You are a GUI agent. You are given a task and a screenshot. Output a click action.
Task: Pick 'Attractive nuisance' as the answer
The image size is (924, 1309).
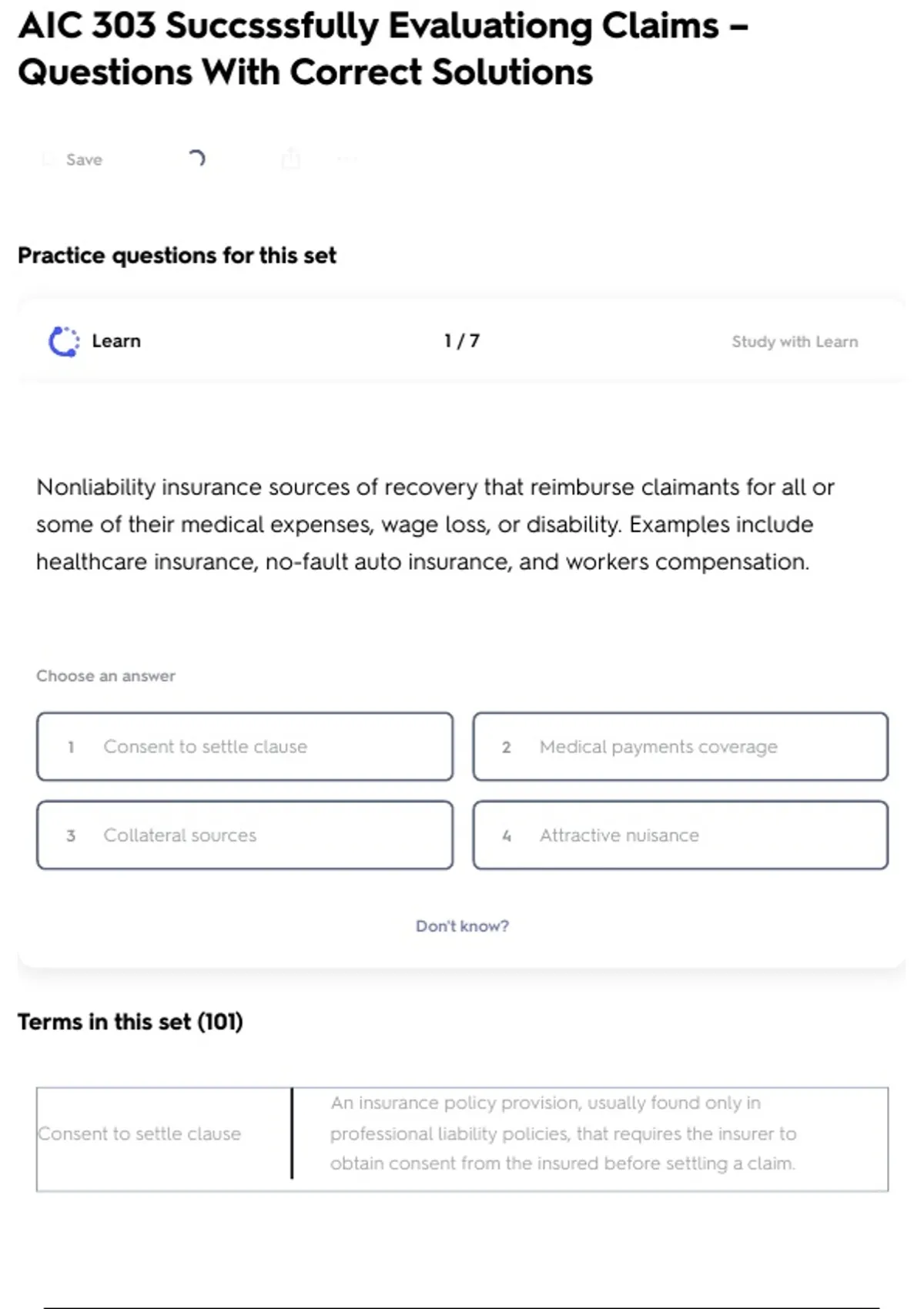681,835
